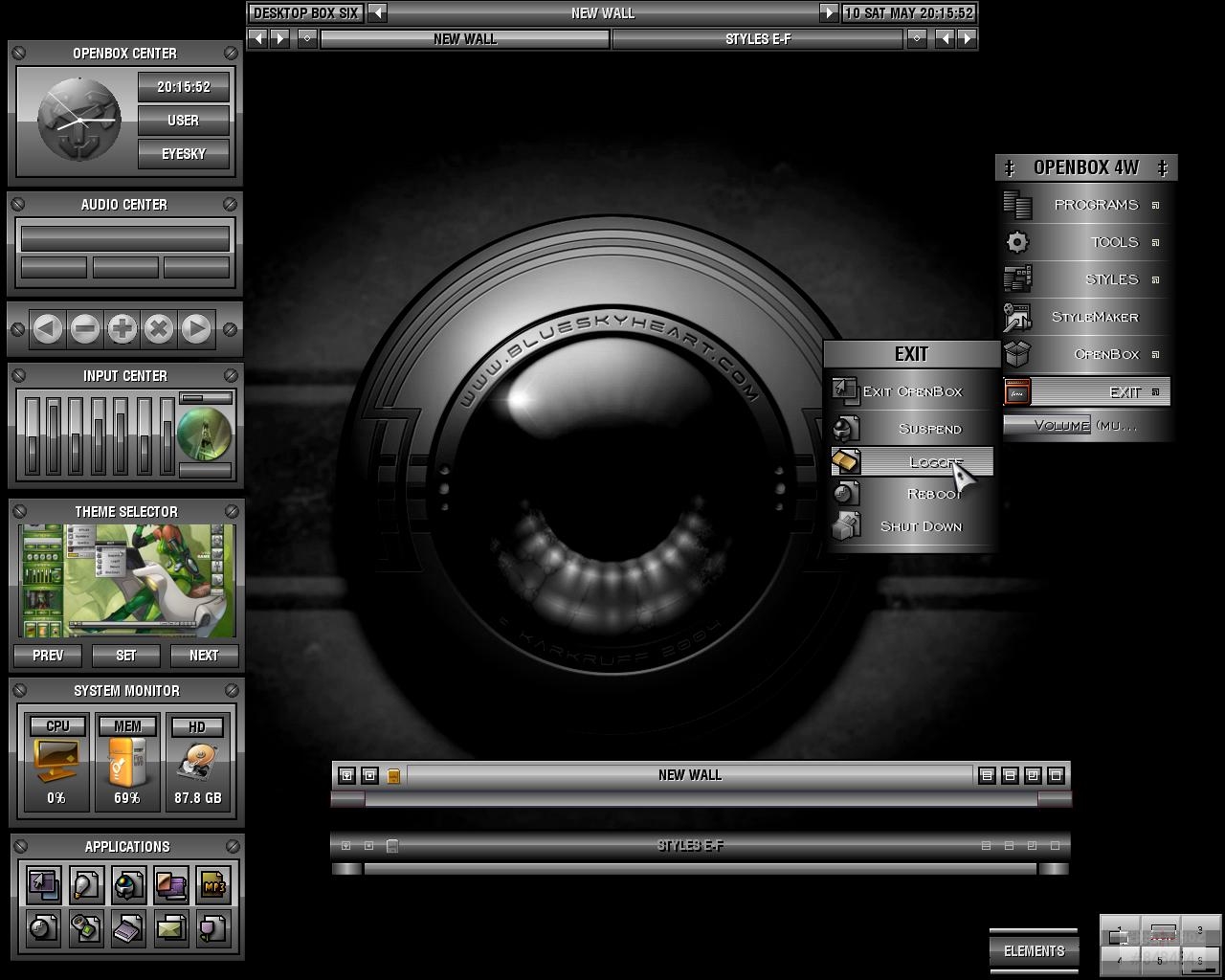Toggle the right screw on Theme Selector panel

point(232,511)
